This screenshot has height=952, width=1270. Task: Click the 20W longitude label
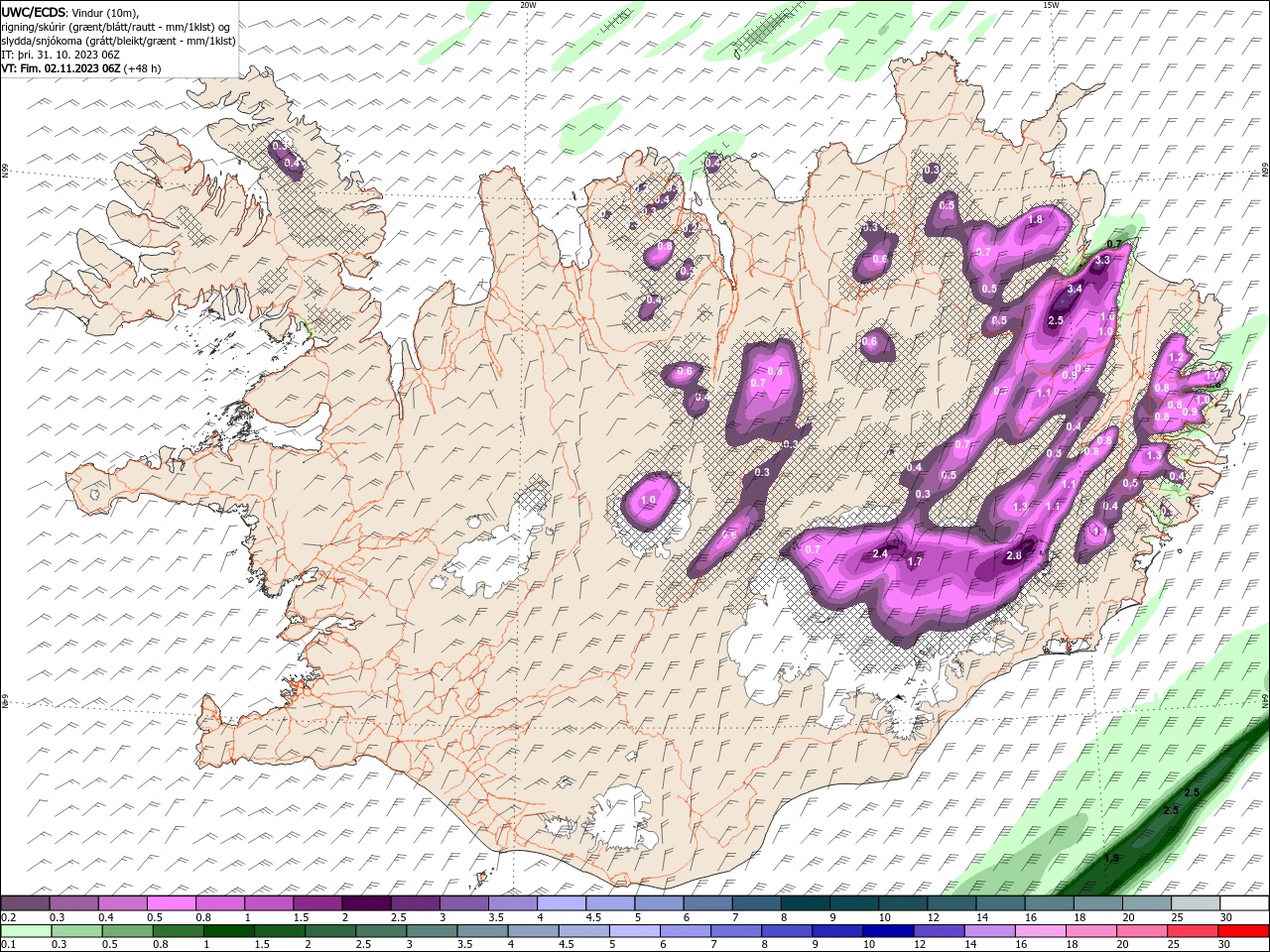click(528, 5)
